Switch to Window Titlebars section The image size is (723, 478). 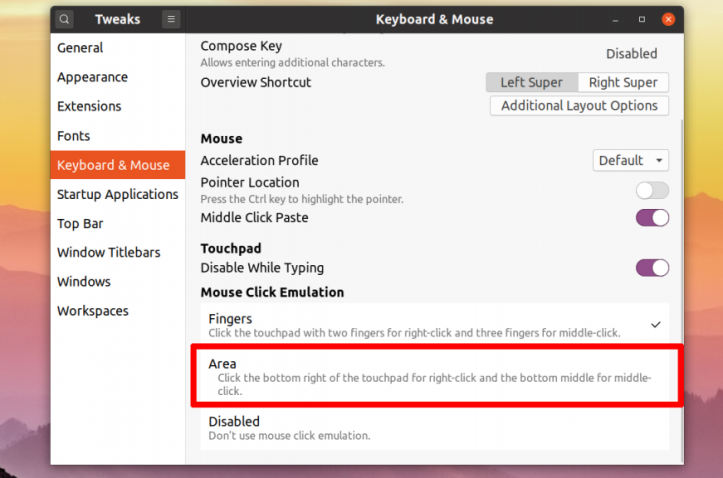tap(108, 252)
